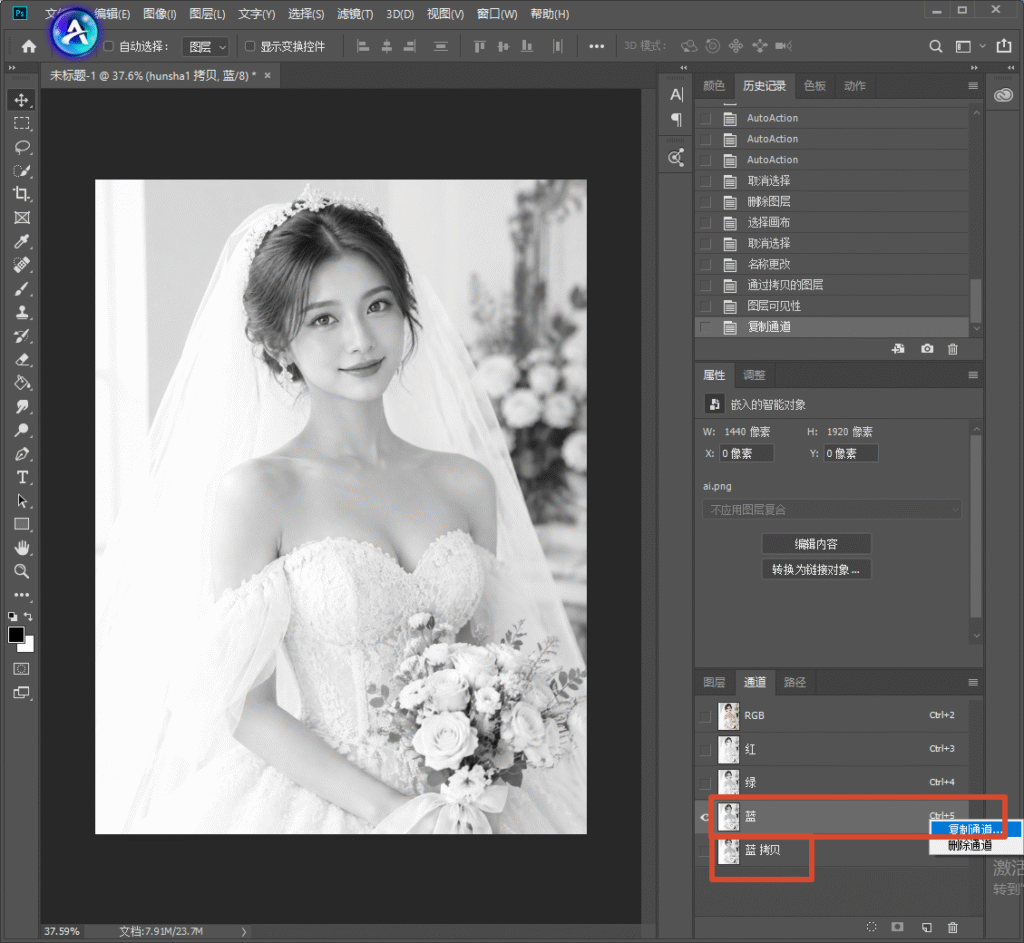Create new snapshot camera icon in History
Viewport: 1024px width, 943px height.
pos(927,349)
